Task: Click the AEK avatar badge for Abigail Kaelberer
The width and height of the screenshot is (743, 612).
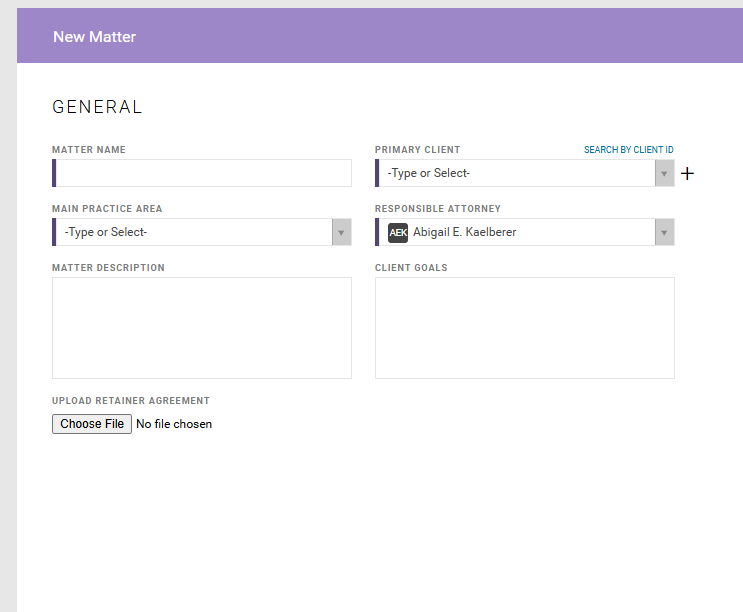Action: tap(398, 232)
